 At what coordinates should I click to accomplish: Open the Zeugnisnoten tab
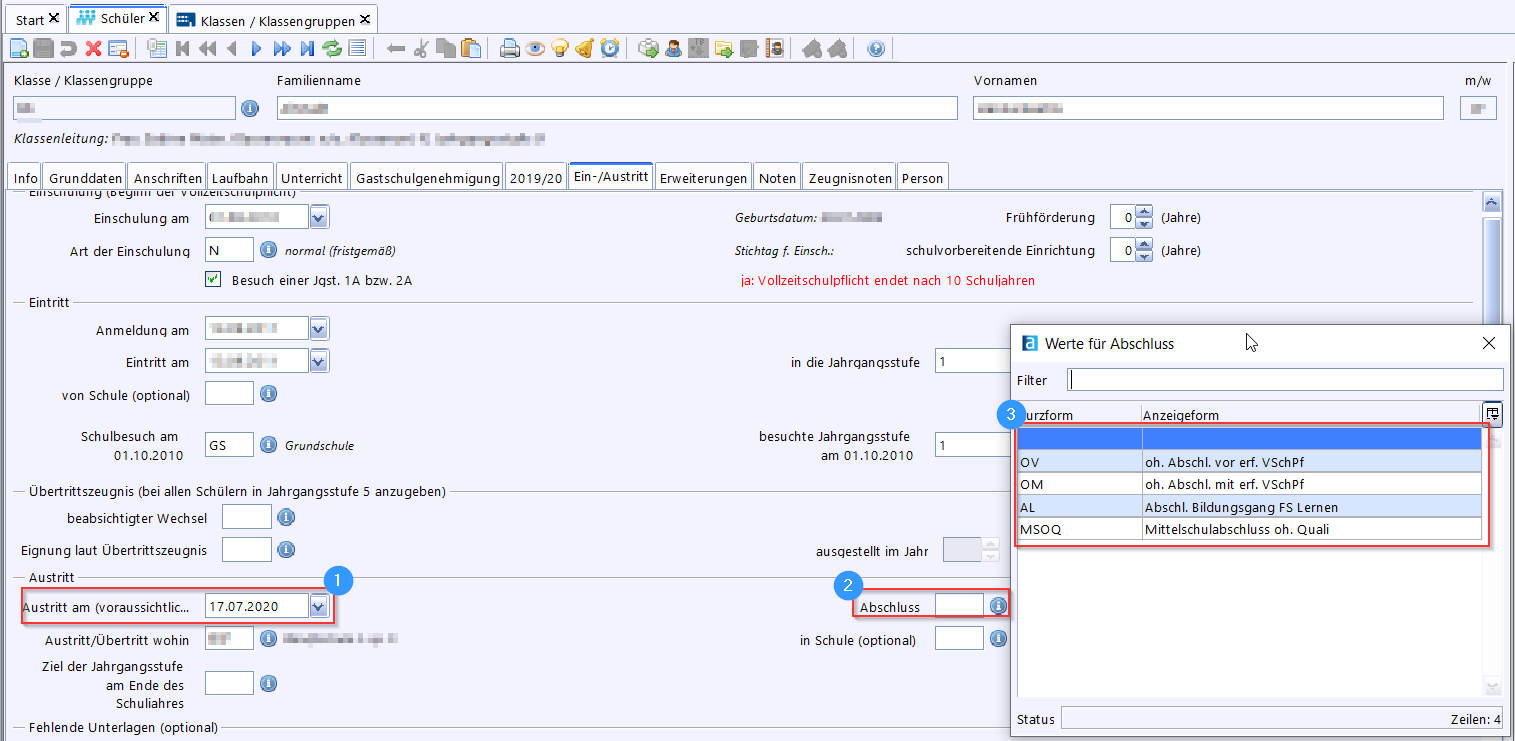pyautogui.click(x=849, y=178)
